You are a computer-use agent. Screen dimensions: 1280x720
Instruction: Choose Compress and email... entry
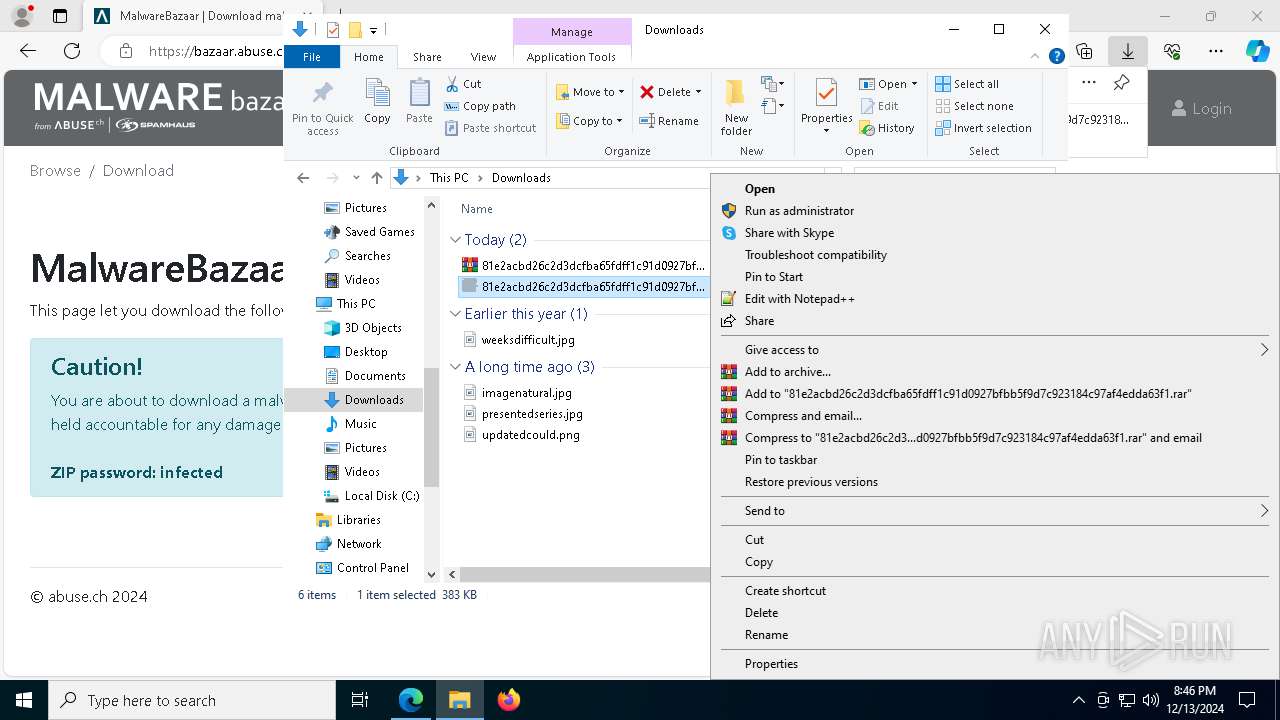pyautogui.click(x=803, y=416)
